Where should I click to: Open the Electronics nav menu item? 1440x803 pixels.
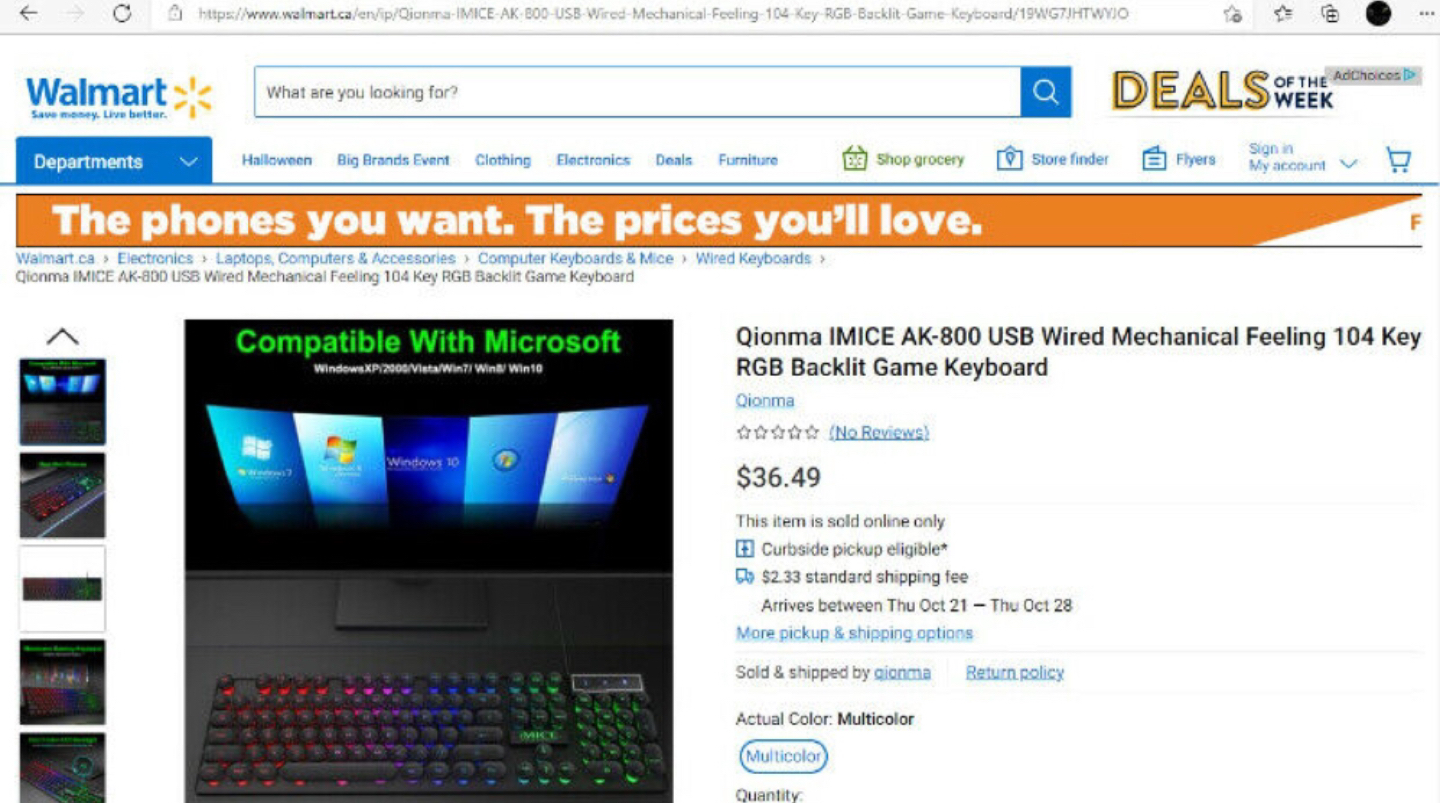point(593,160)
